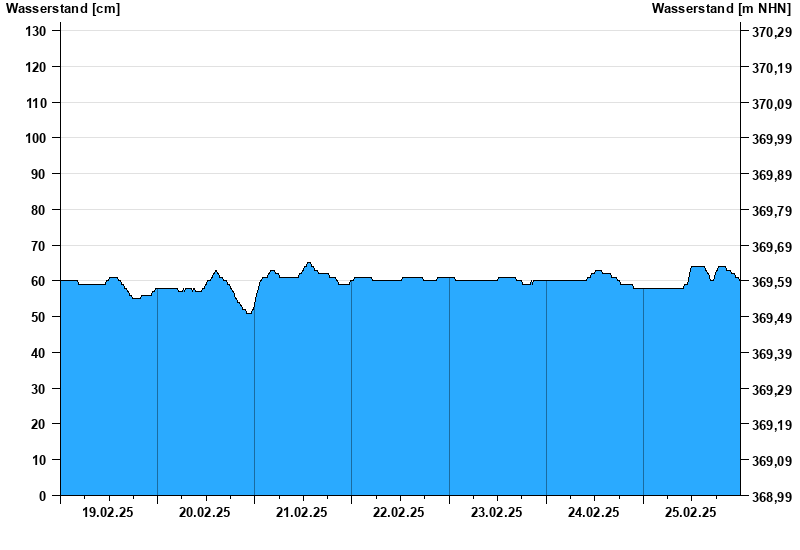
Task: Click the 60 value on left axis
Action: click(39, 281)
